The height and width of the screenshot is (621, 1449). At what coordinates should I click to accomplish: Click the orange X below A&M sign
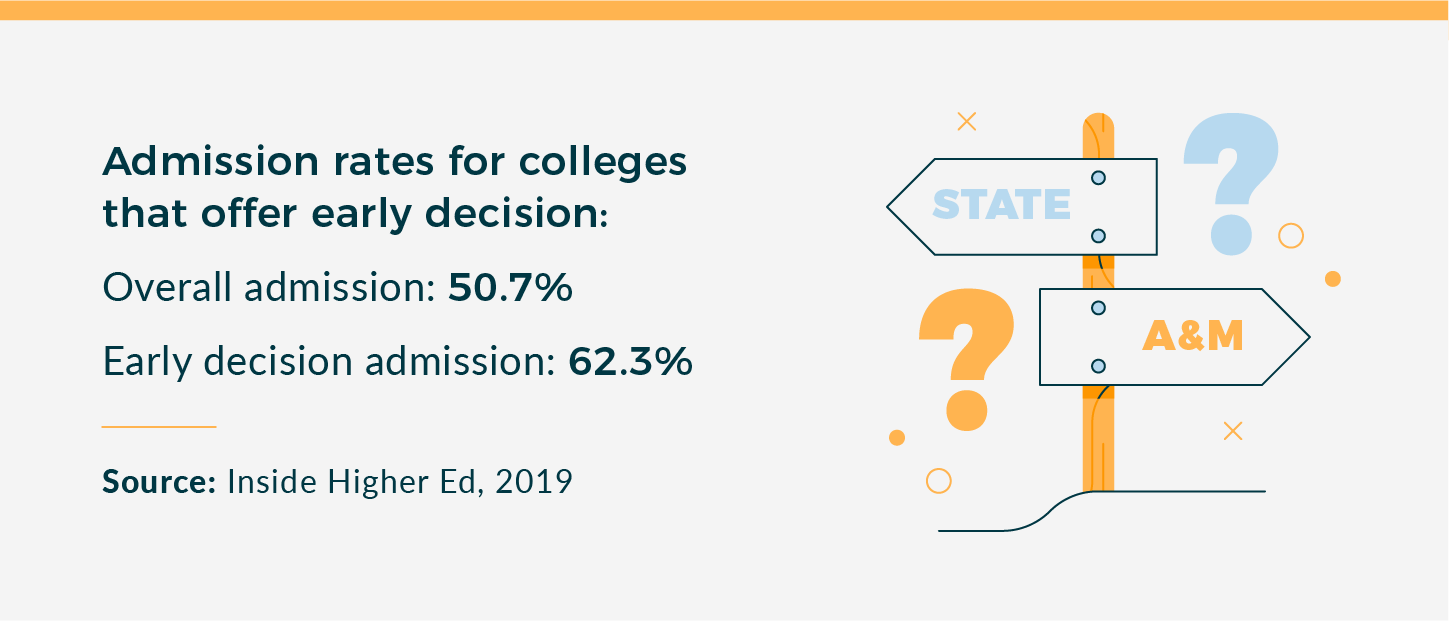(x=1233, y=431)
